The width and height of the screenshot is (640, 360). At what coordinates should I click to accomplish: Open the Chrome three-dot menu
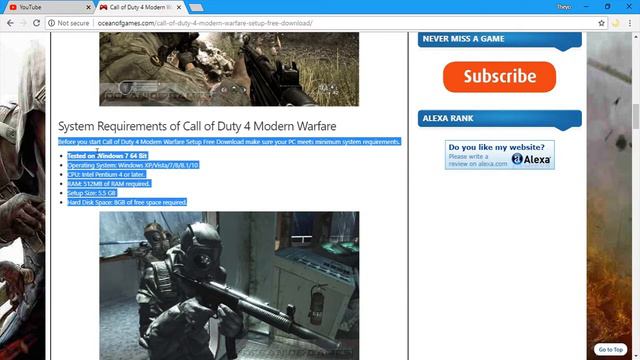[x=630, y=23]
